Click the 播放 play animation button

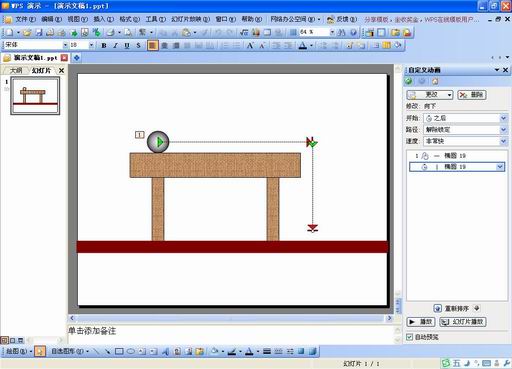coord(421,322)
